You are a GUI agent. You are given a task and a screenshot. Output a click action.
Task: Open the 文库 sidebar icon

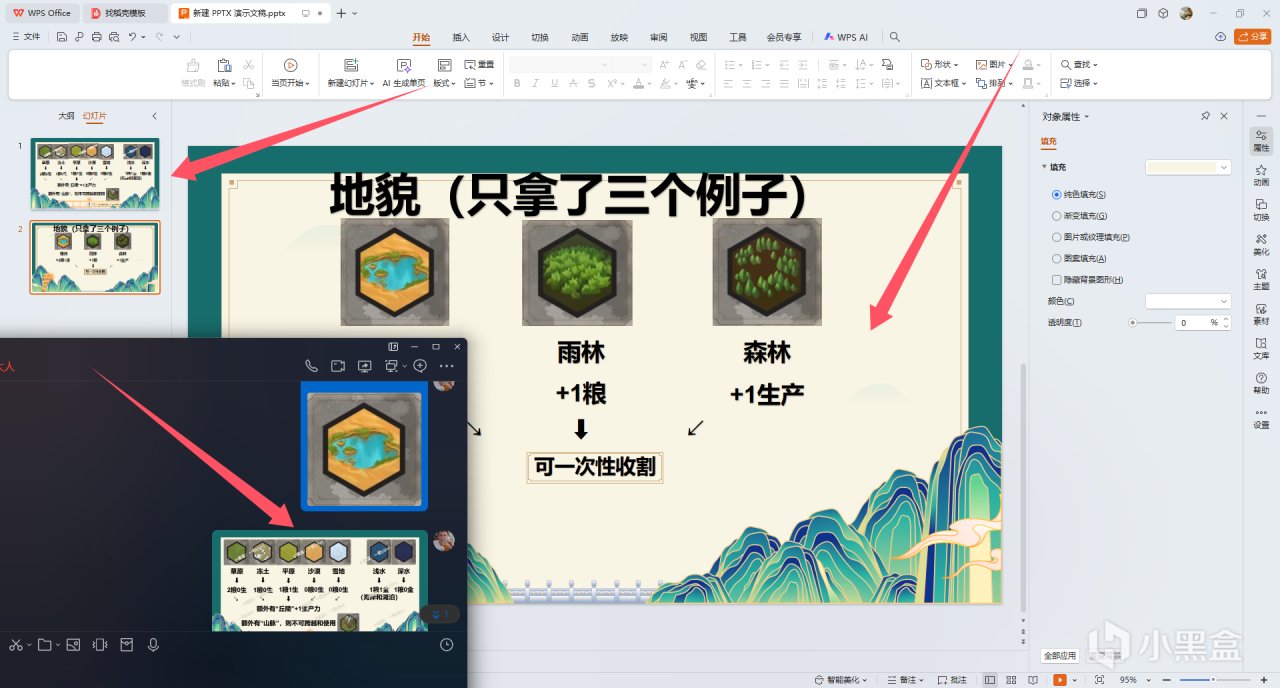pyautogui.click(x=1261, y=348)
